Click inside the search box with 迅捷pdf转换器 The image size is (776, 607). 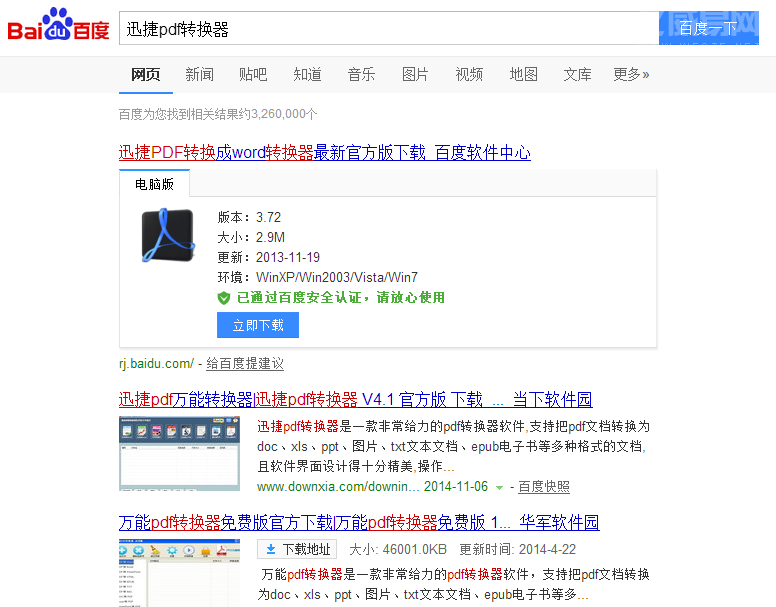(x=389, y=28)
